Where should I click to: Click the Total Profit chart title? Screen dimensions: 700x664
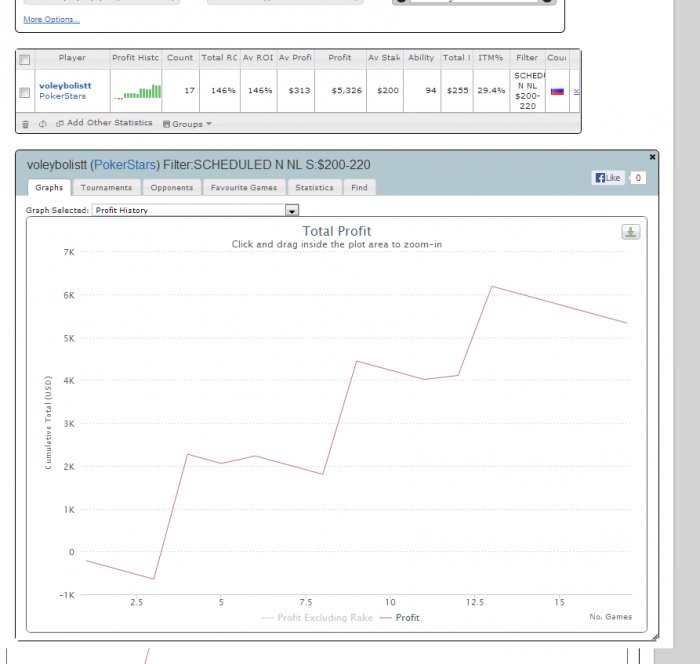[x=337, y=231]
